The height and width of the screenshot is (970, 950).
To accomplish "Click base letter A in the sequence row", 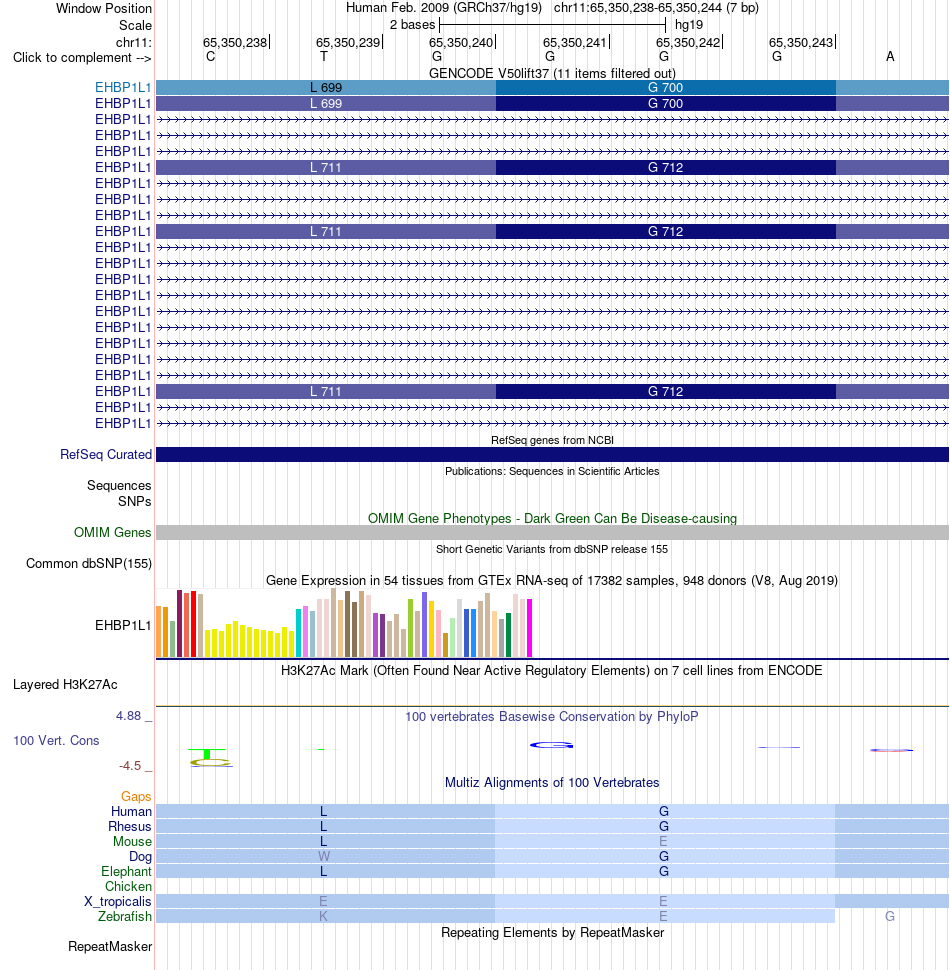I will (x=890, y=57).
